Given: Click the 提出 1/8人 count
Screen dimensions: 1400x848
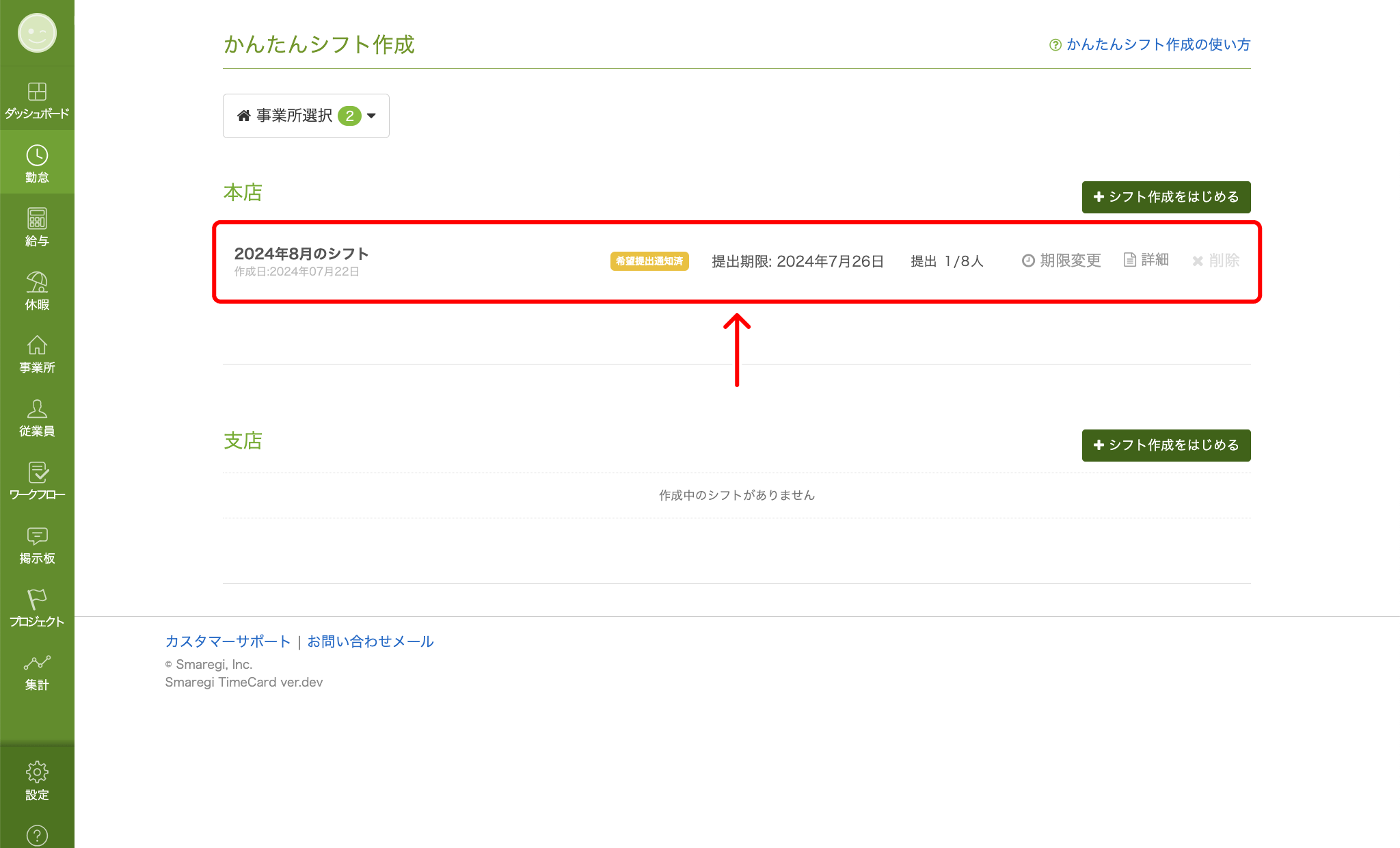Looking at the screenshot, I should pyautogui.click(x=947, y=261).
